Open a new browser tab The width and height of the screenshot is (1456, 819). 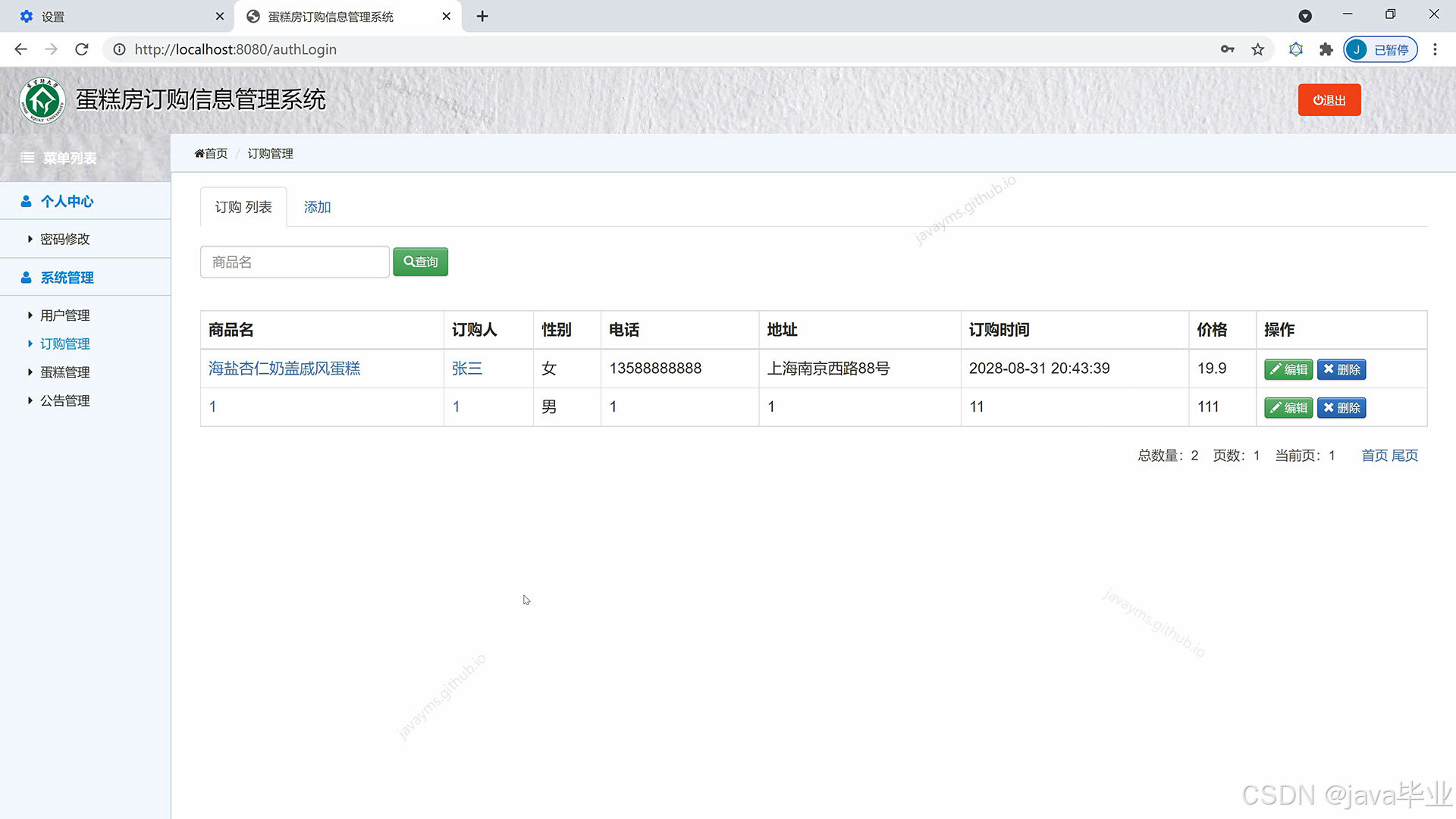(x=482, y=16)
